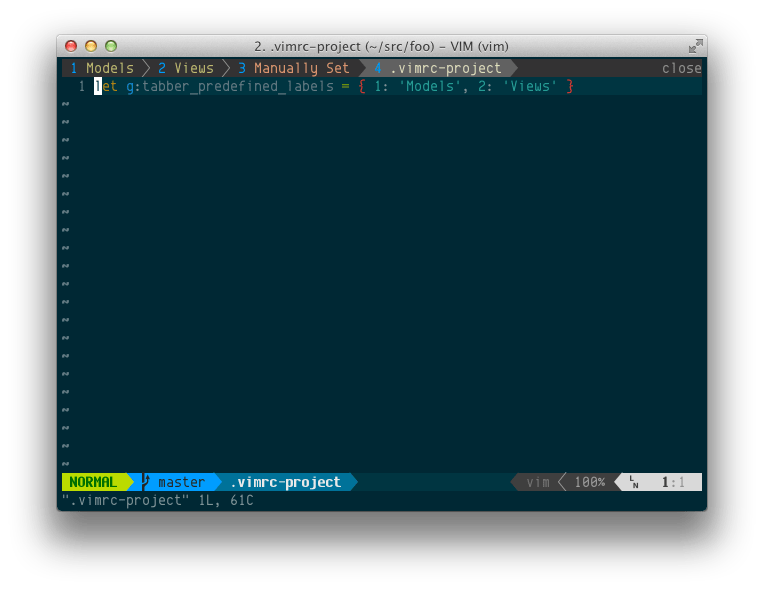Click the NORMAL mode indicator
Screen dimensions: 764x590
click(x=93, y=482)
